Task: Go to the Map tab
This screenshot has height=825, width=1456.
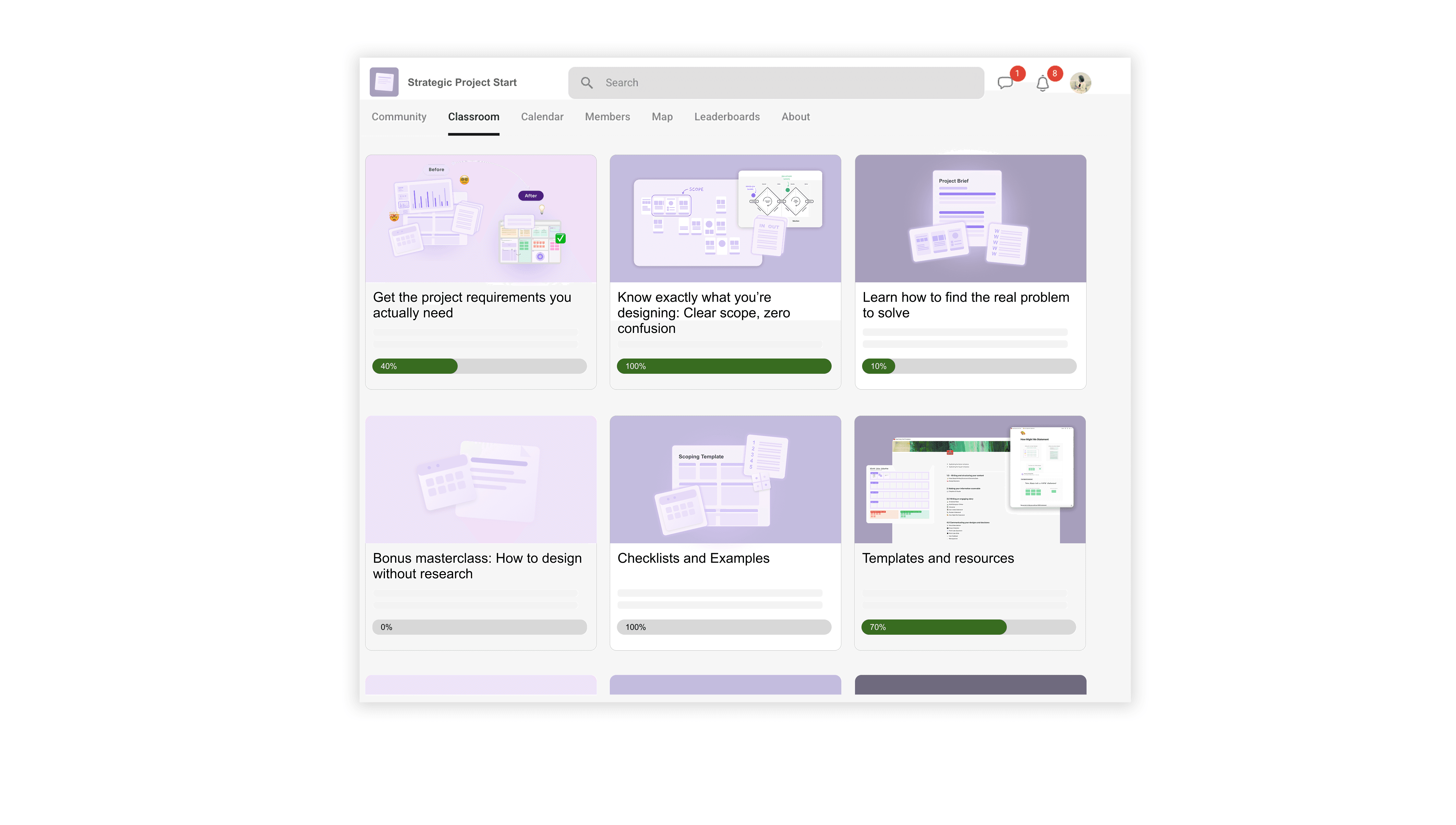Action: (x=662, y=117)
